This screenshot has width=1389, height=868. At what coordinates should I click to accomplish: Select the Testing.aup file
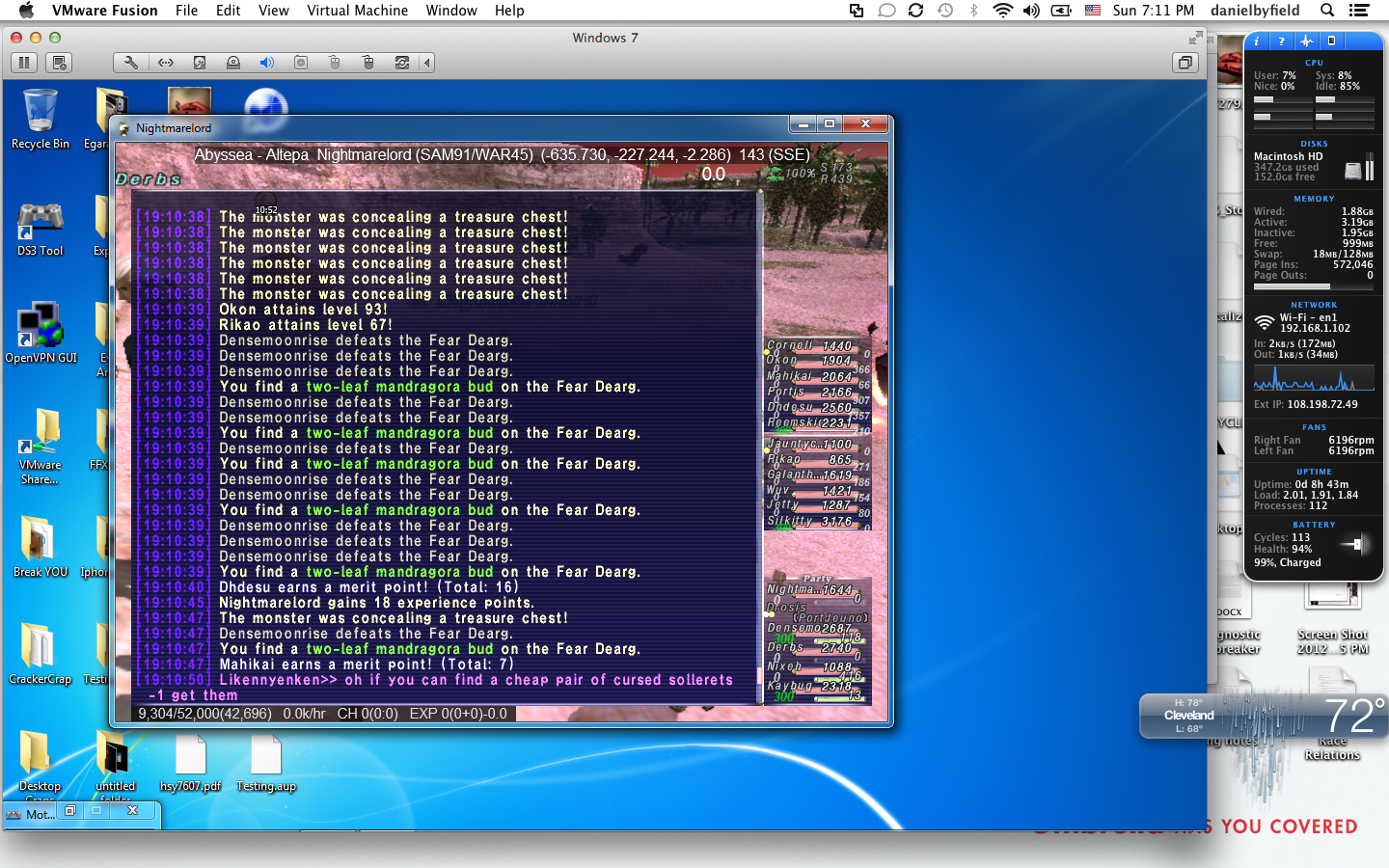[x=265, y=762]
